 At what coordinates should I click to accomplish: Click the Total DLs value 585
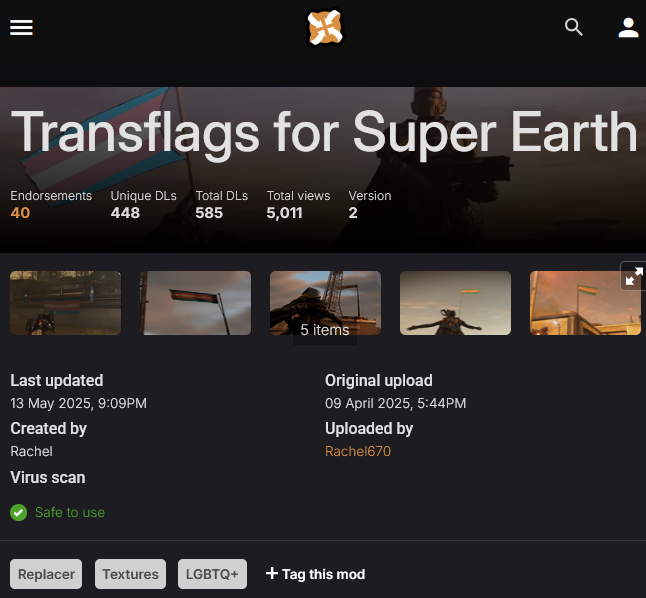[209, 213]
